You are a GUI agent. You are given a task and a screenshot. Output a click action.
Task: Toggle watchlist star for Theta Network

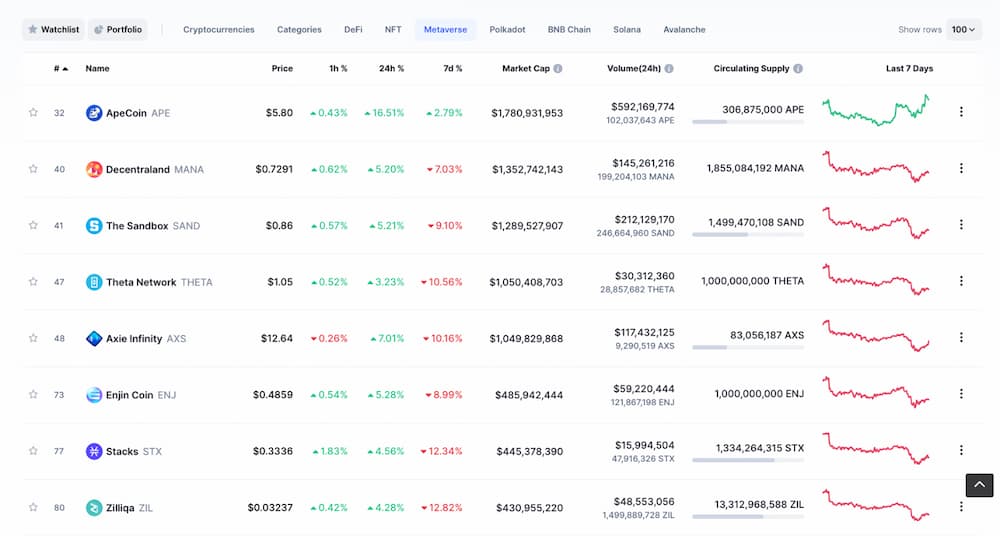tap(33, 281)
